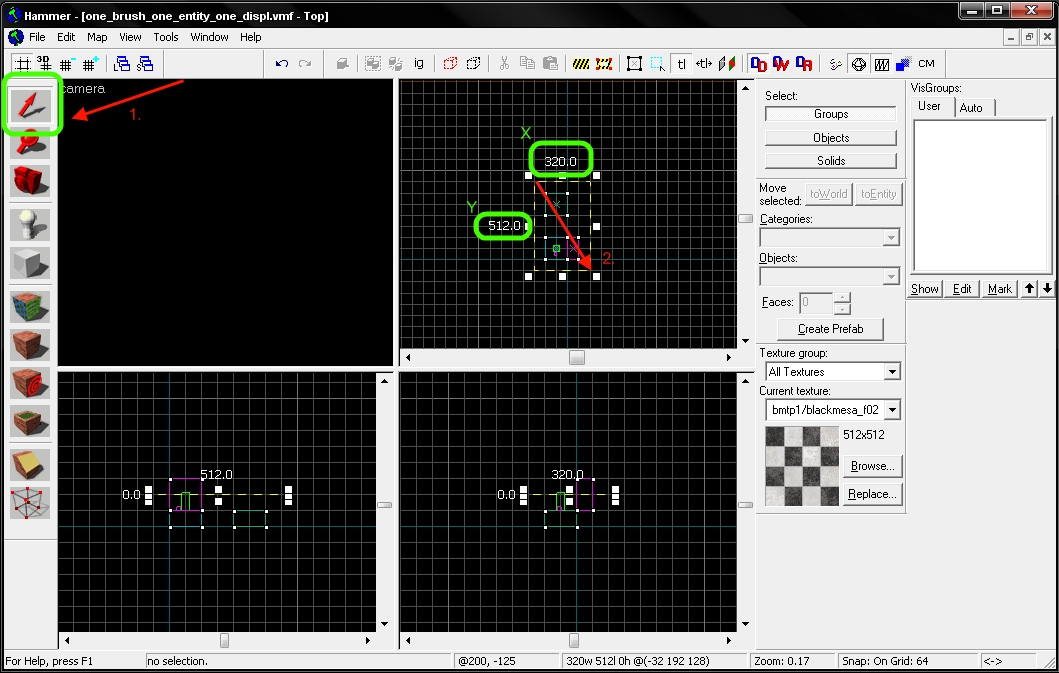Switch to the Auto VisGroups tab

pos(971,107)
